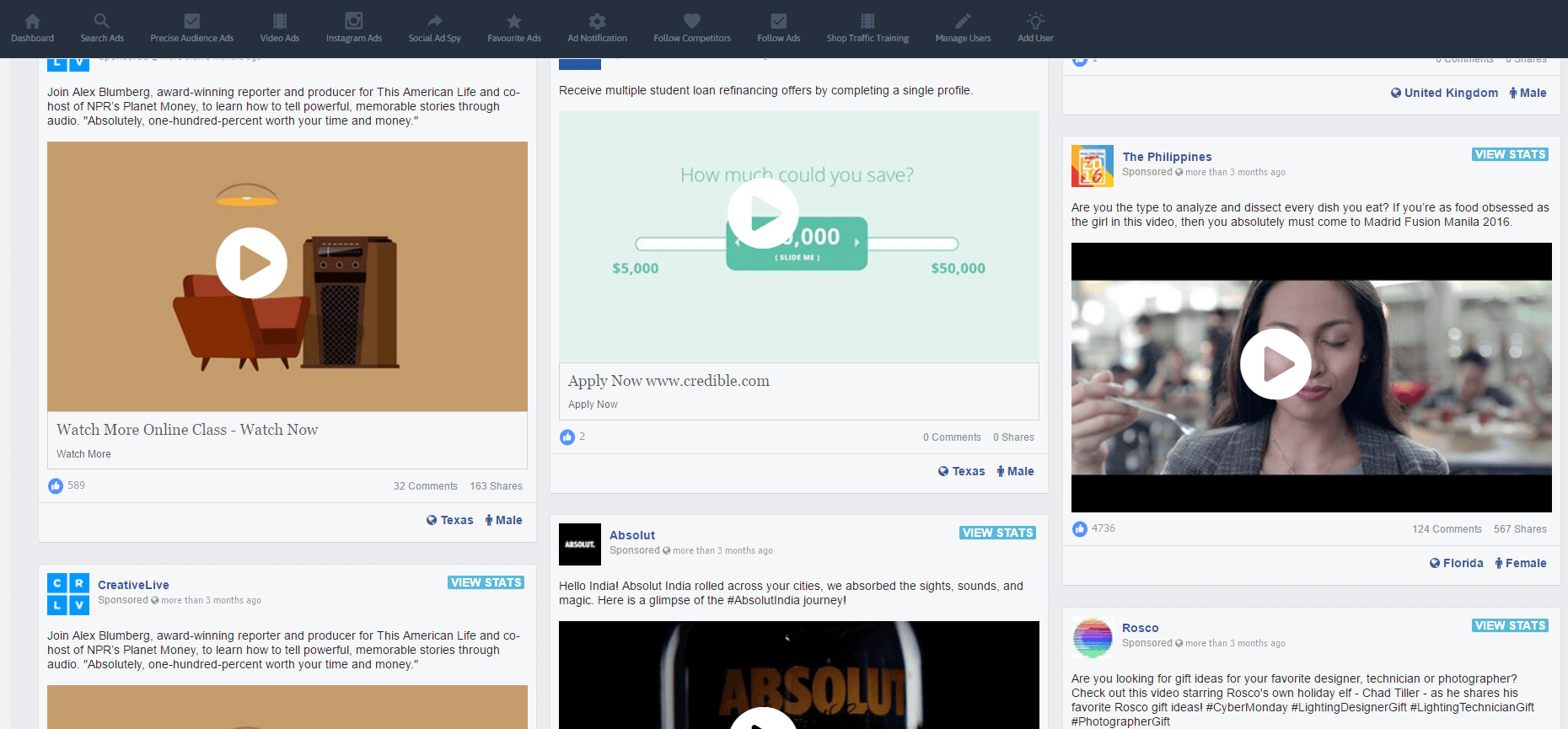Click the Rosco colorful avatar
Screen dimensions: 1568x729
point(1093,637)
